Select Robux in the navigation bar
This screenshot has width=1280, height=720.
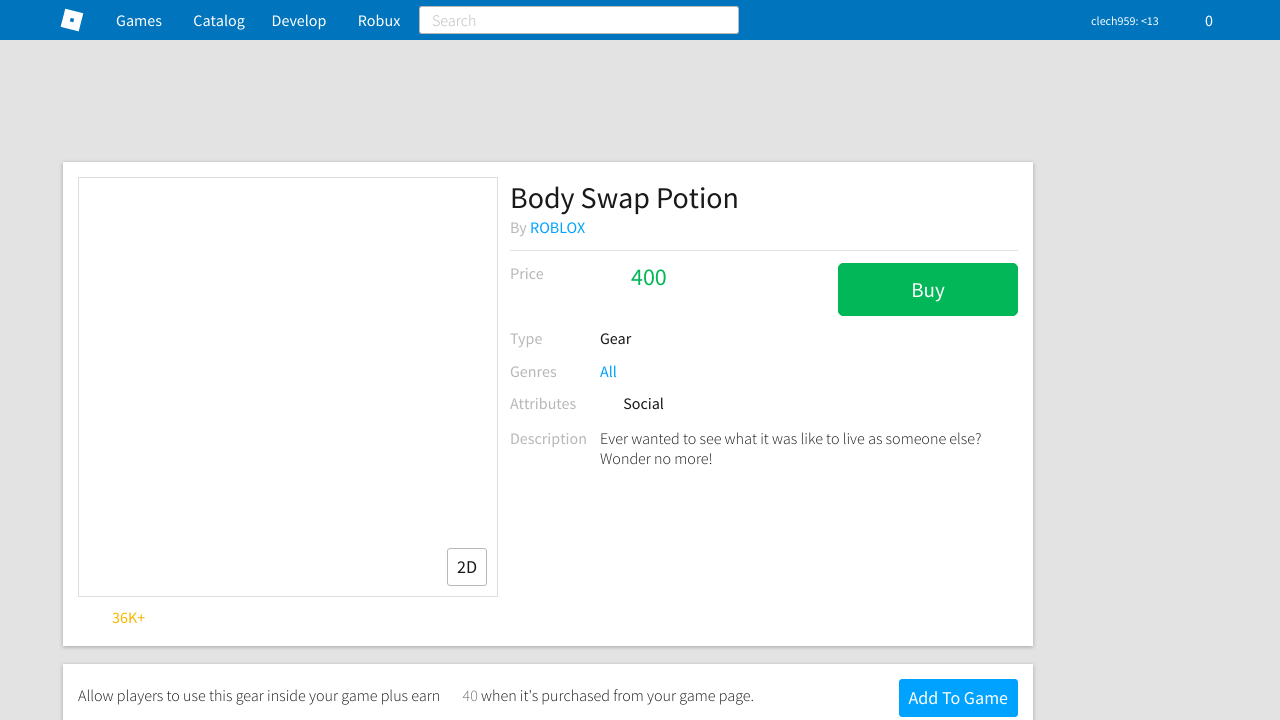pos(379,20)
